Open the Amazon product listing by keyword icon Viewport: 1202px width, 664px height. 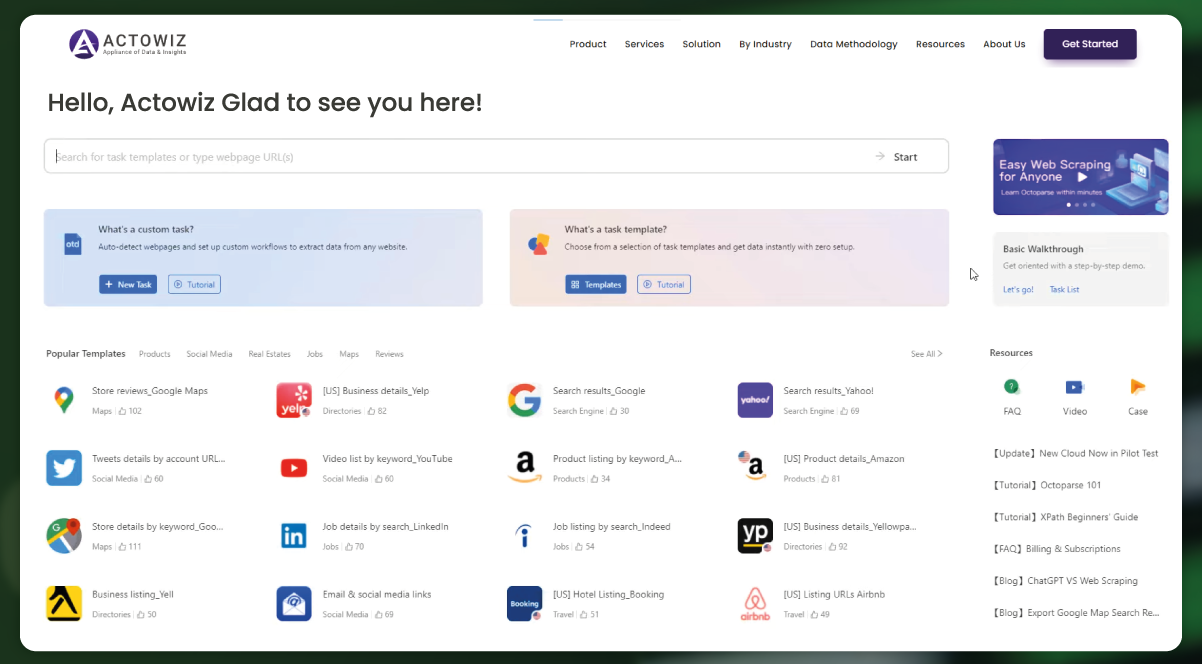(x=524, y=468)
